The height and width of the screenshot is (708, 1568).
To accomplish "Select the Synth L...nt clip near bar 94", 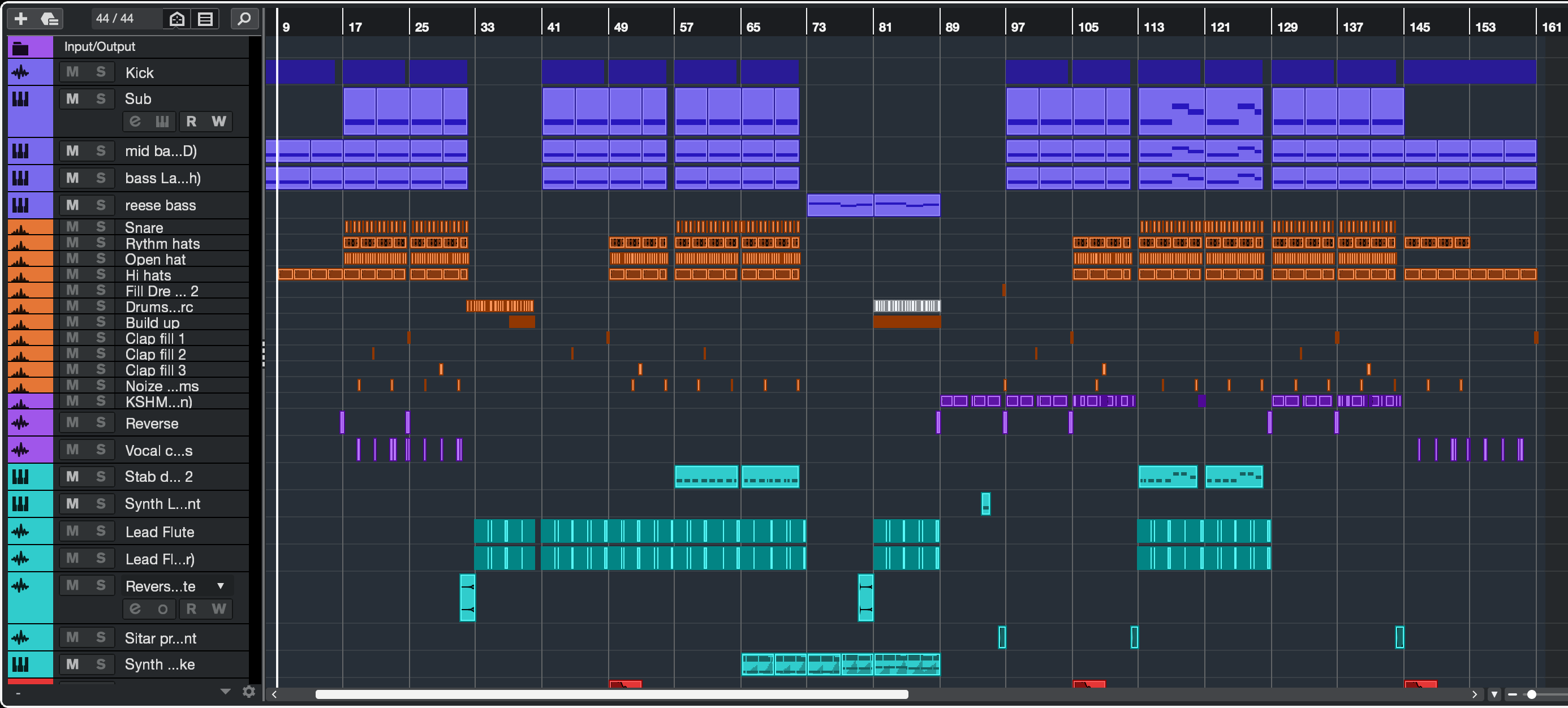I will [x=985, y=504].
